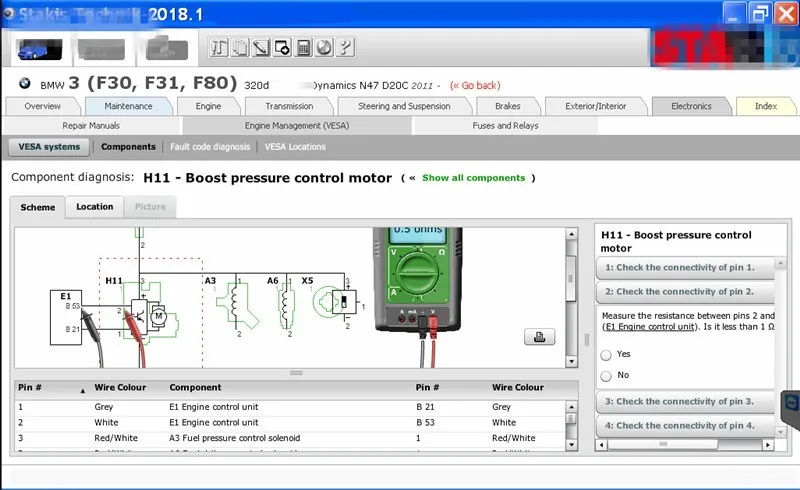Open the tools wrench toolbar icon
Image resolution: width=800 pixels, height=490 pixels.
218,47
